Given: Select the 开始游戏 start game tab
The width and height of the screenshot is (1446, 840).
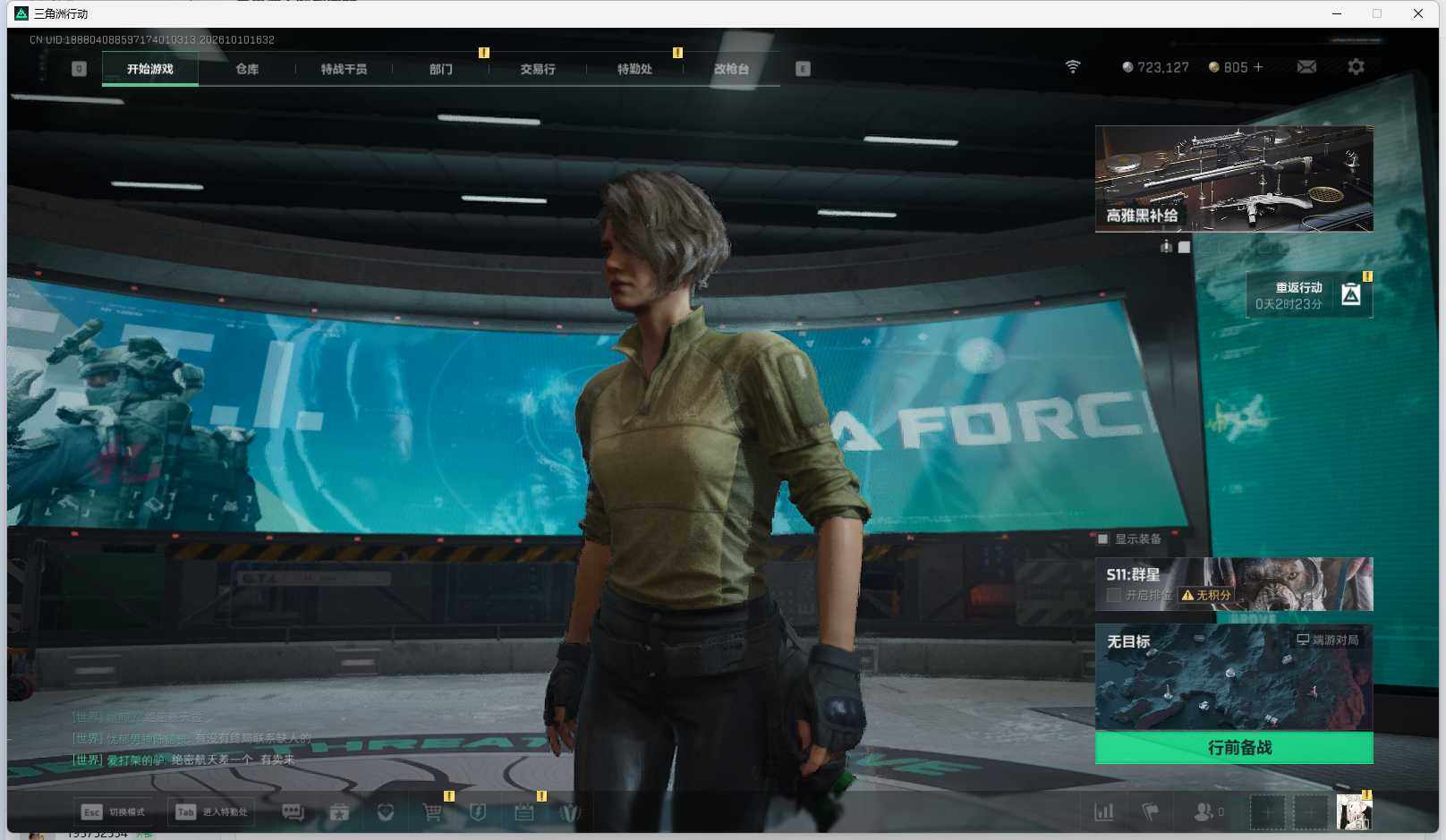Looking at the screenshot, I should pyautogui.click(x=150, y=69).
